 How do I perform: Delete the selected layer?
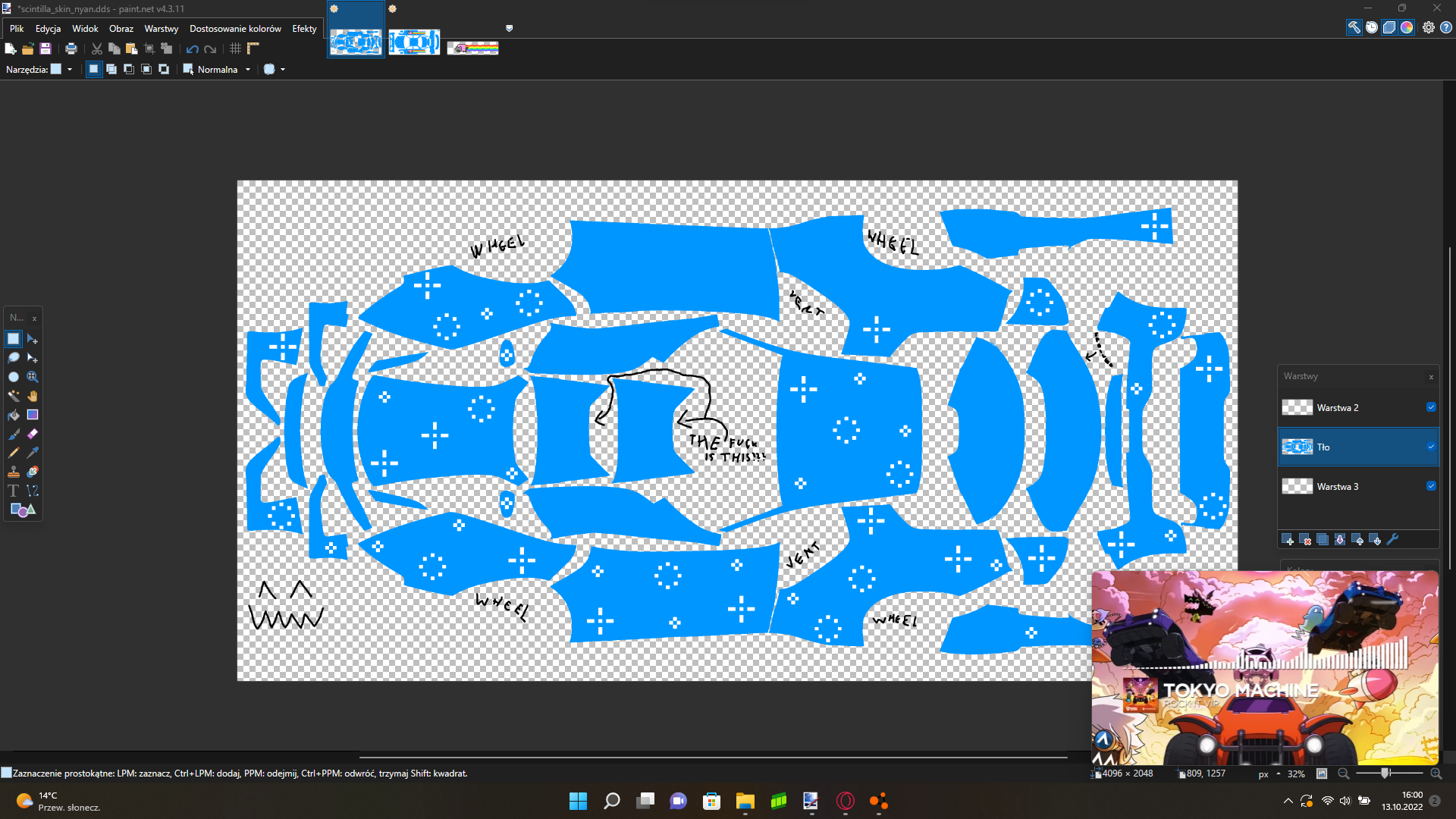[x=1305, y=540]
